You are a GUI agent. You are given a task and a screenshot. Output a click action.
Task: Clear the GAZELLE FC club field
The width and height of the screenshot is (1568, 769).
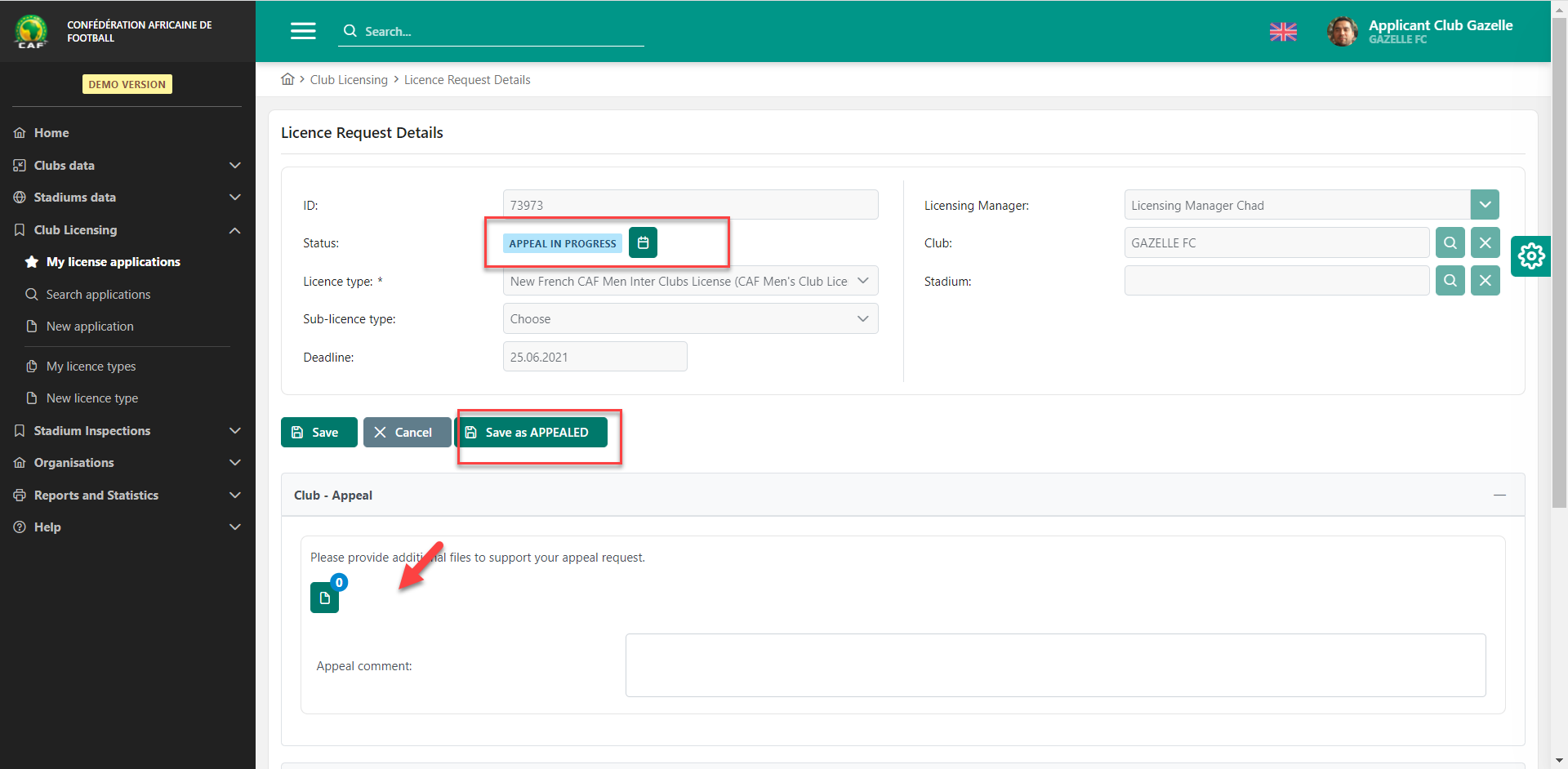click(x=1485, y=242)
